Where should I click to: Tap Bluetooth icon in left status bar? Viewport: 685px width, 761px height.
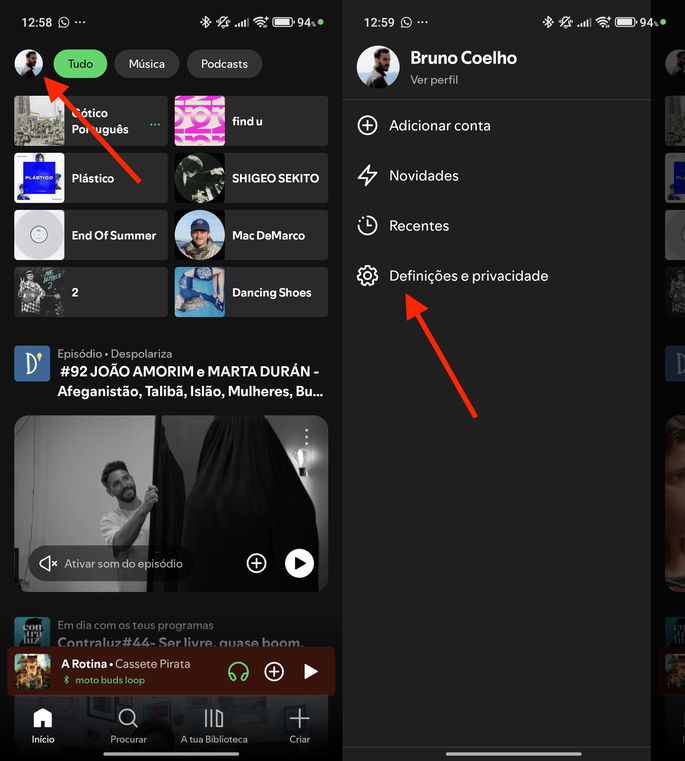pyautogui.click(x=206, y=22)
